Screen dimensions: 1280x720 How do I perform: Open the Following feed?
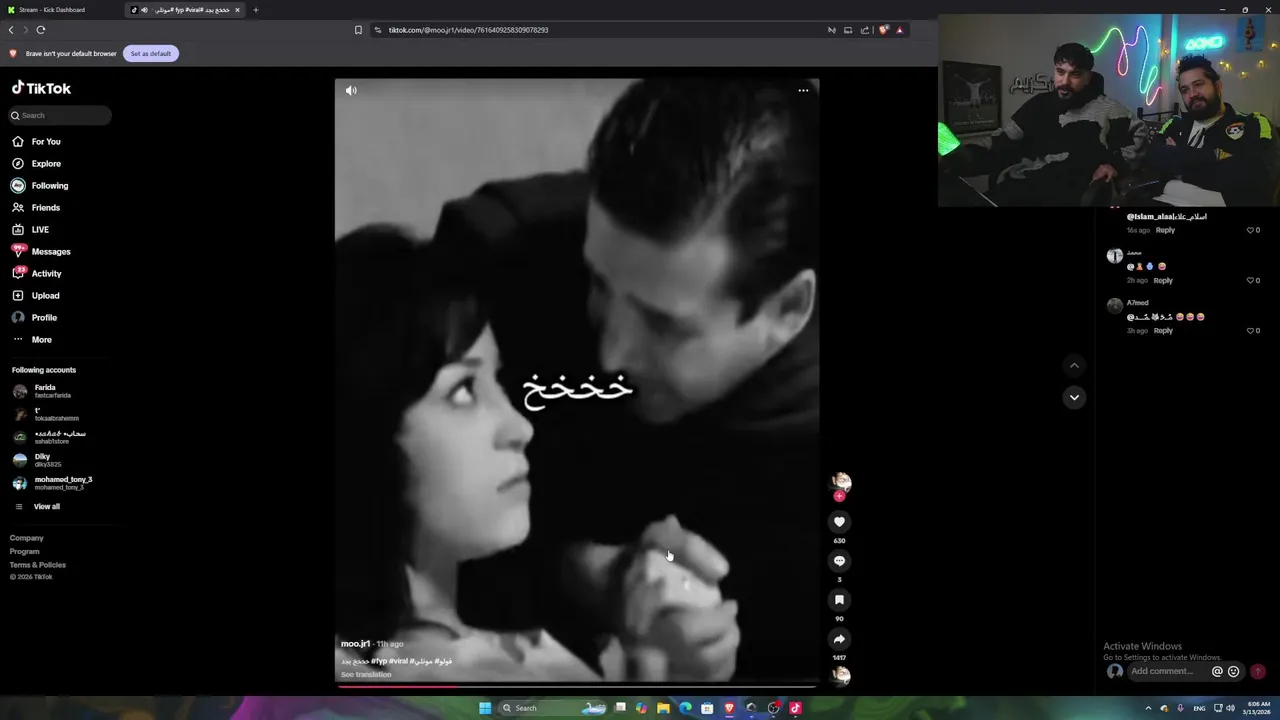[40, 185]
